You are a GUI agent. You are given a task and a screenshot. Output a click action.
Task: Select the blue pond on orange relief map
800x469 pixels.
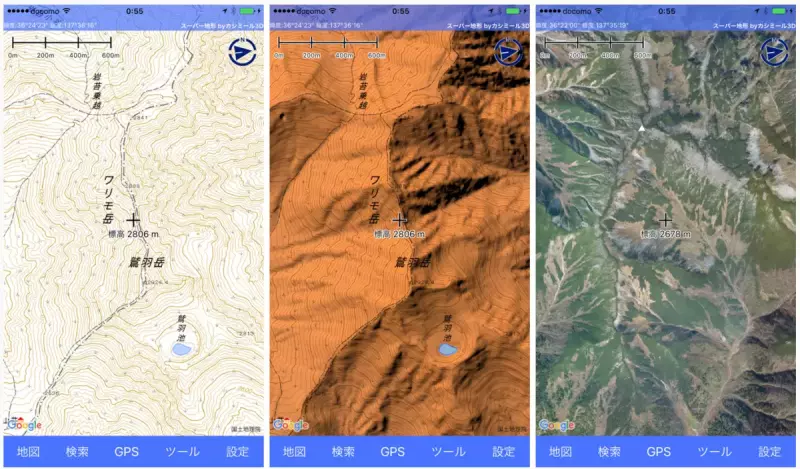(448, 350)
